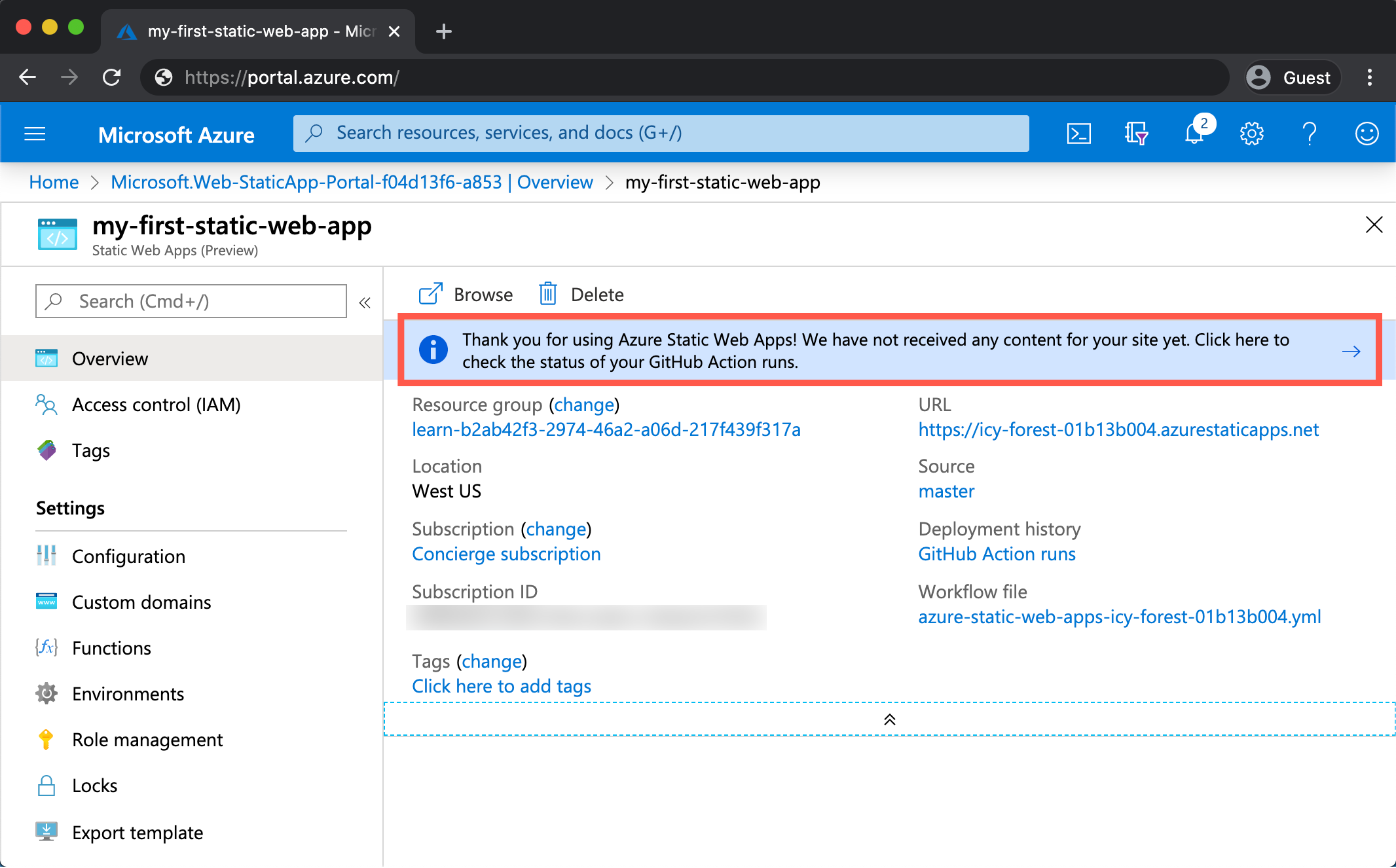
Task: Open the Microsoft.Web-StaticApp-Portal Overview breadcrumb
Action: point(352,182)
